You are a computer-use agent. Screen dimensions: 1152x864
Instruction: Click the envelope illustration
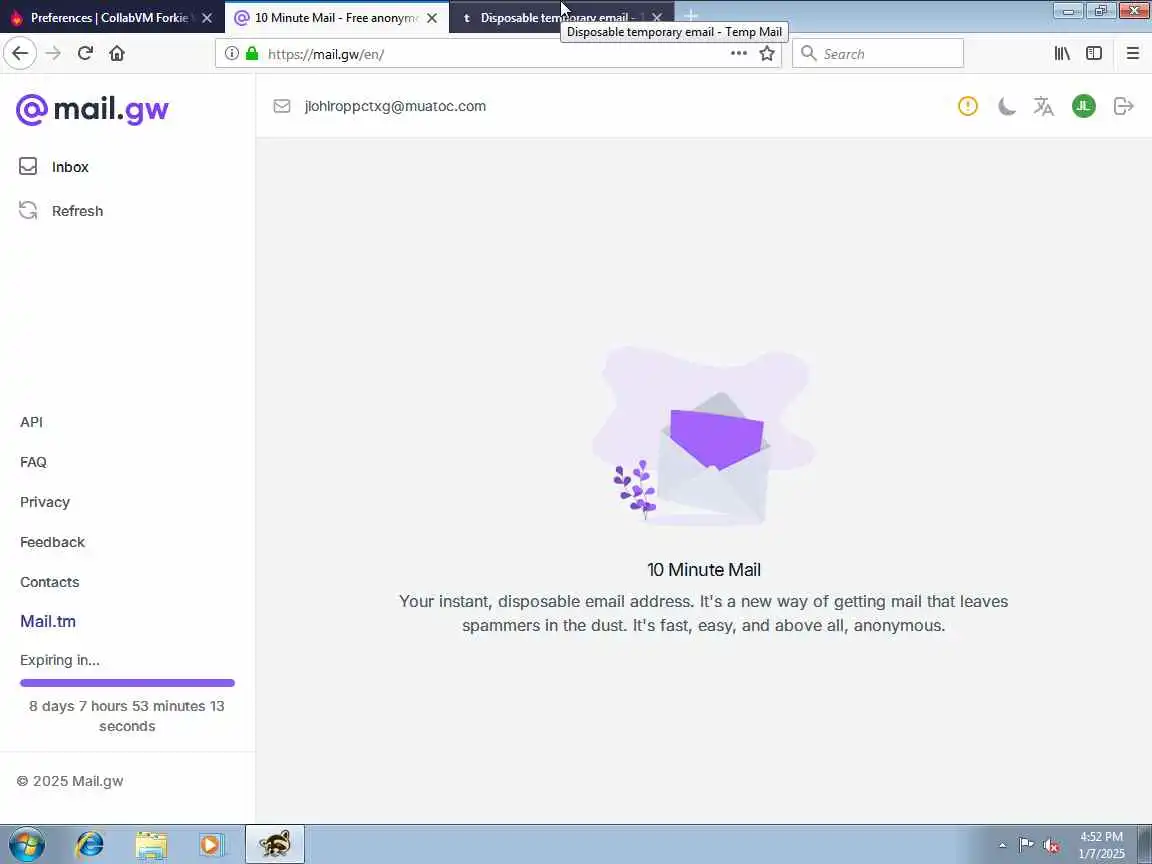pos(704,437)
